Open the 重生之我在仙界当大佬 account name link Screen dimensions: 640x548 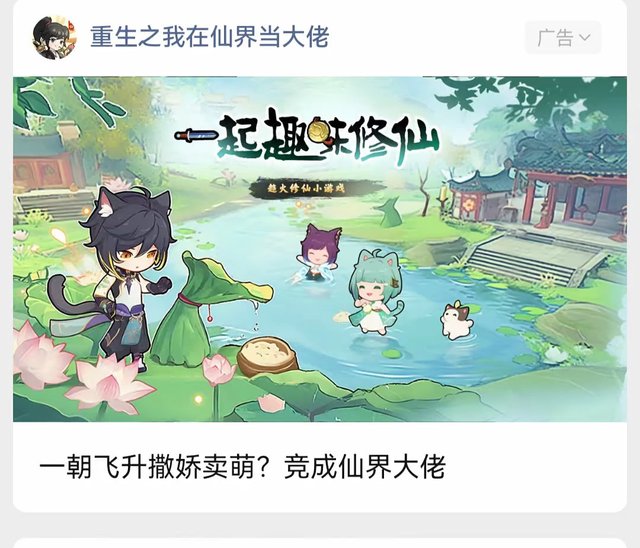(x=209, y=37)
